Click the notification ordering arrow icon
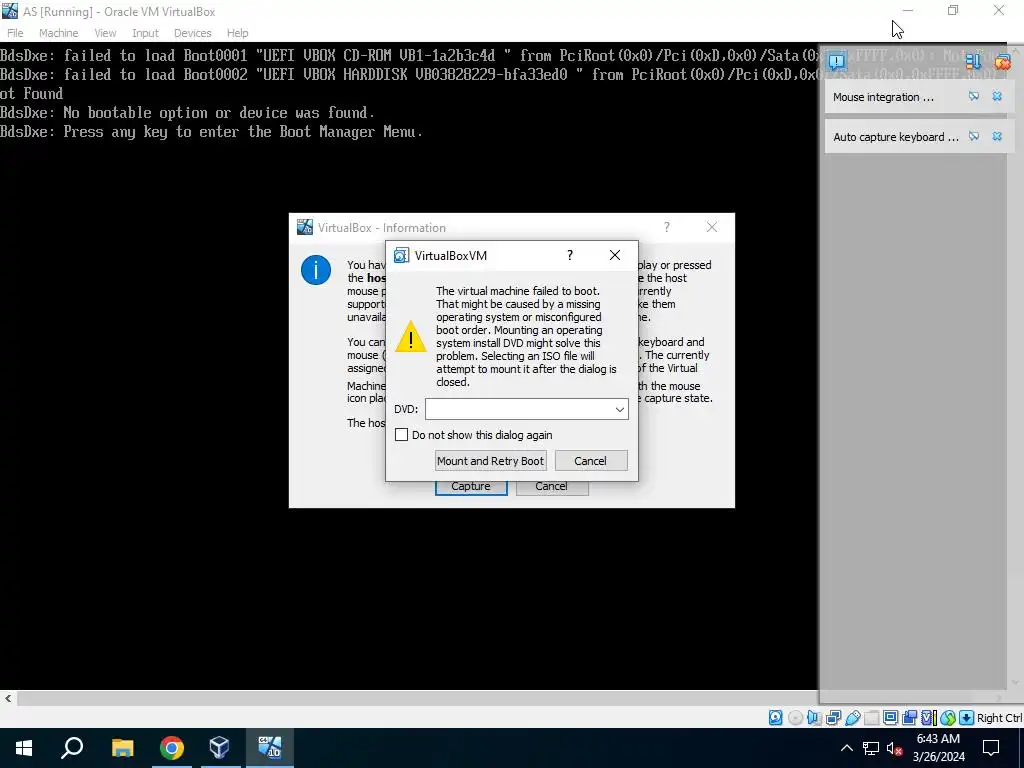The width and height of the screenshot is (1024, 768). pos(973,61)
